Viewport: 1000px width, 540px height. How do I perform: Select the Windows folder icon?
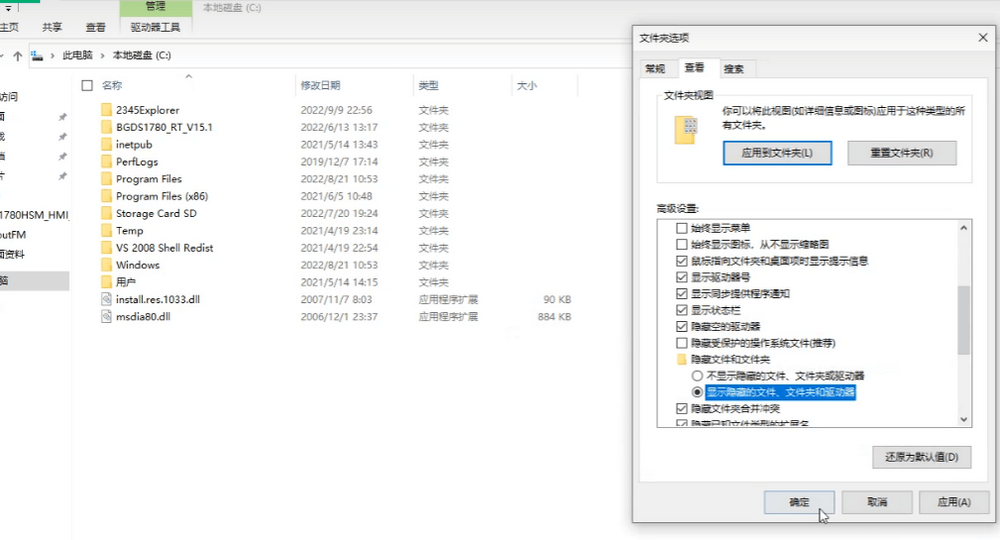[107, 265]
